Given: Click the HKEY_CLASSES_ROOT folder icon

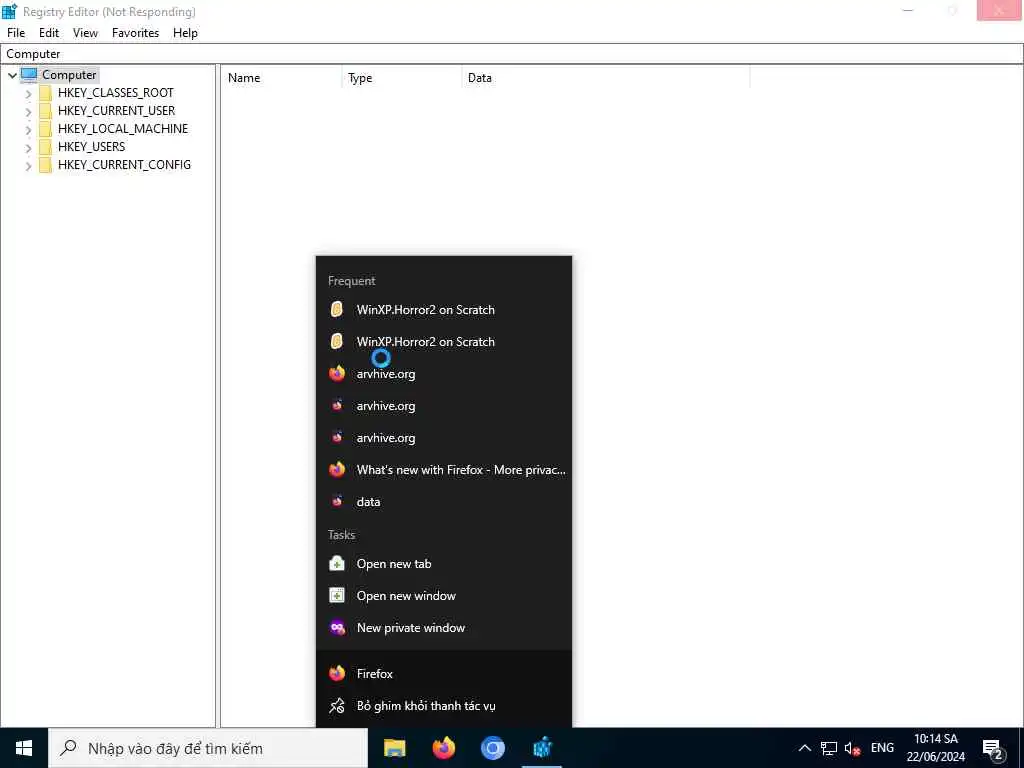Looking at the screenshot, I should [x=45, y=93].
